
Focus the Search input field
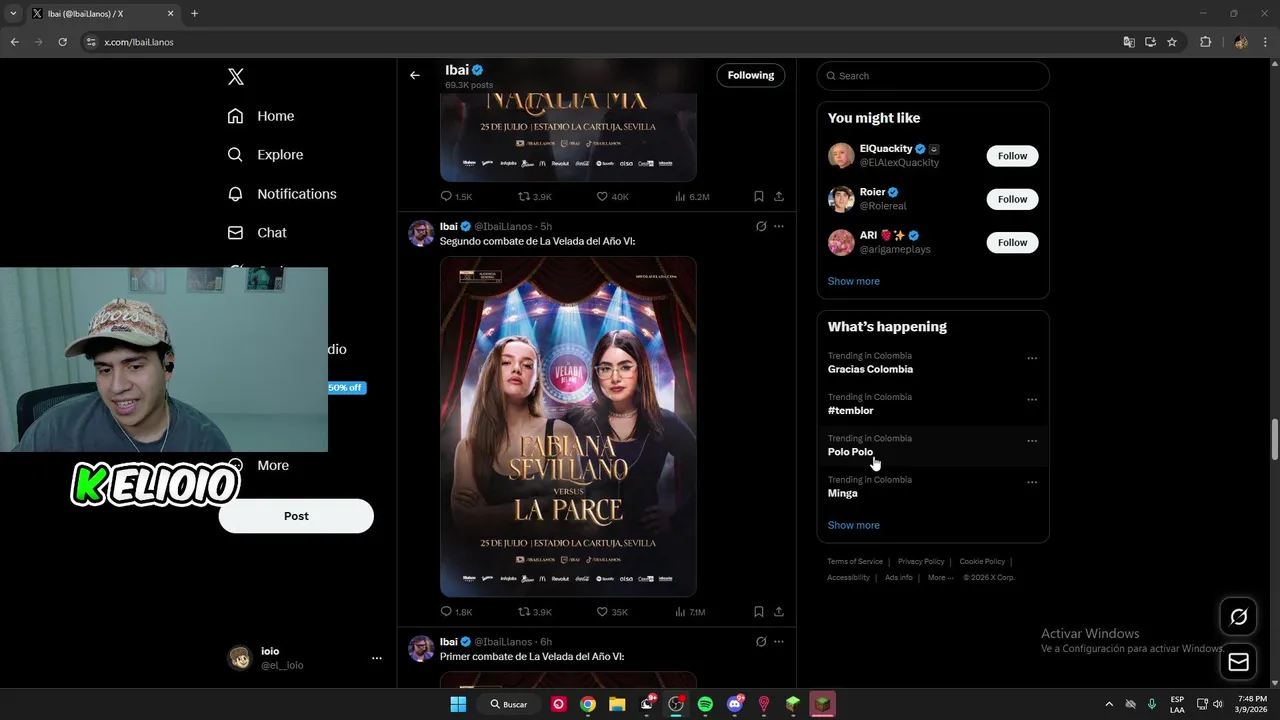[933, 76]
